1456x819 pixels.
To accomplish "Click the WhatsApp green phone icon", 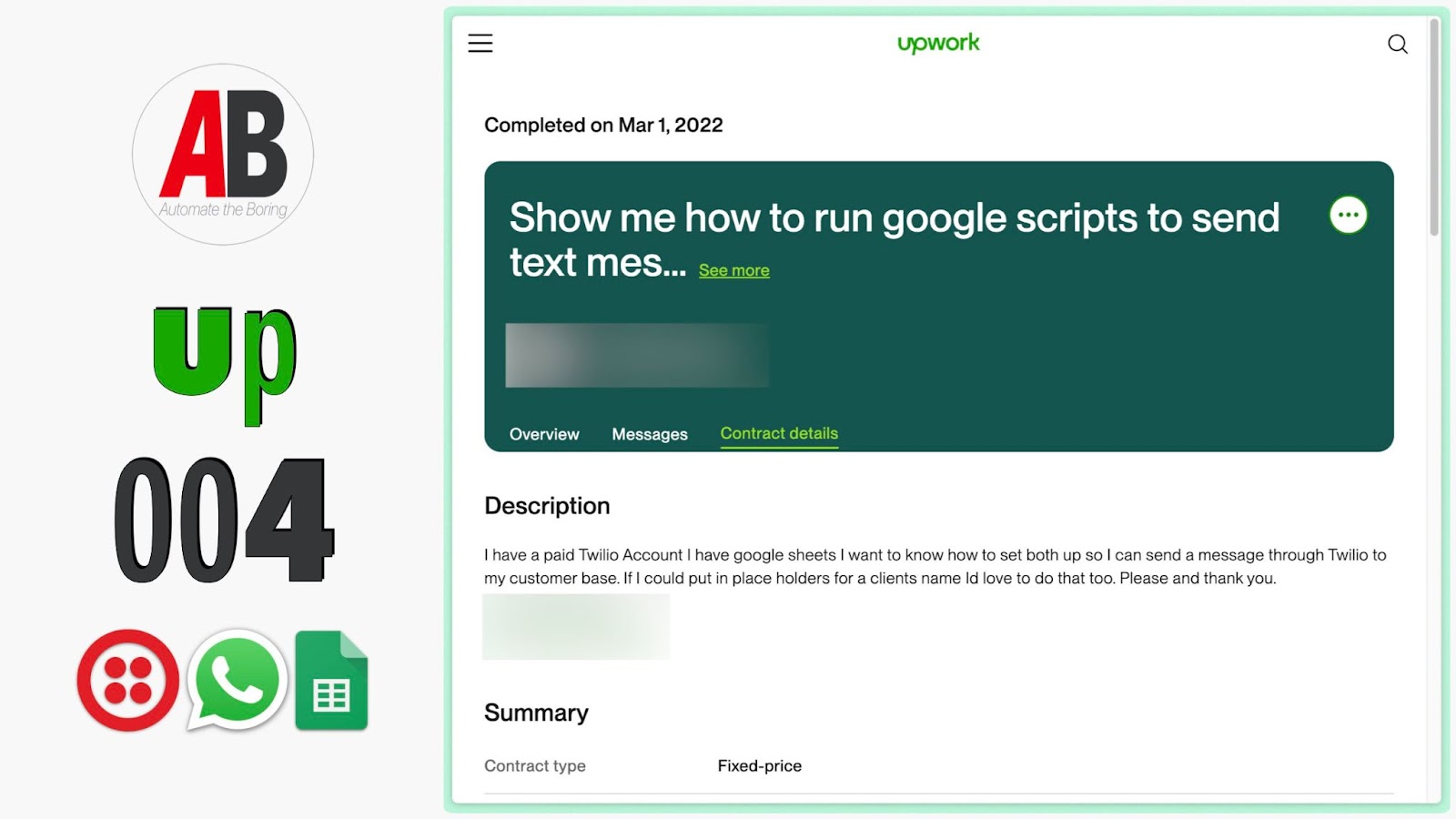I will coord(237,680).
